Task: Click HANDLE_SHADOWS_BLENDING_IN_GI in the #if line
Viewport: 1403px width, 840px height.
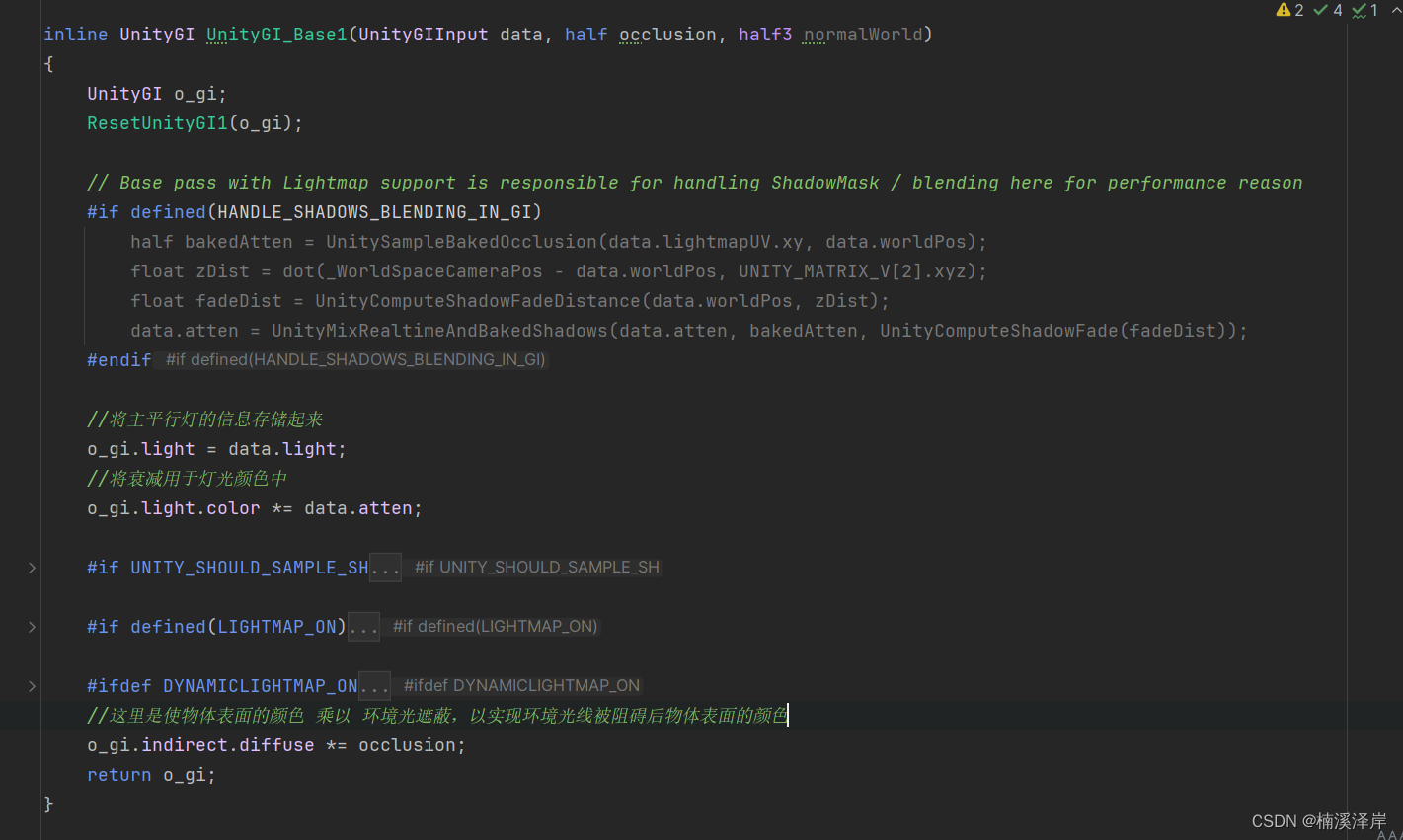Action: pyautogui.click(x=374, y=212)
